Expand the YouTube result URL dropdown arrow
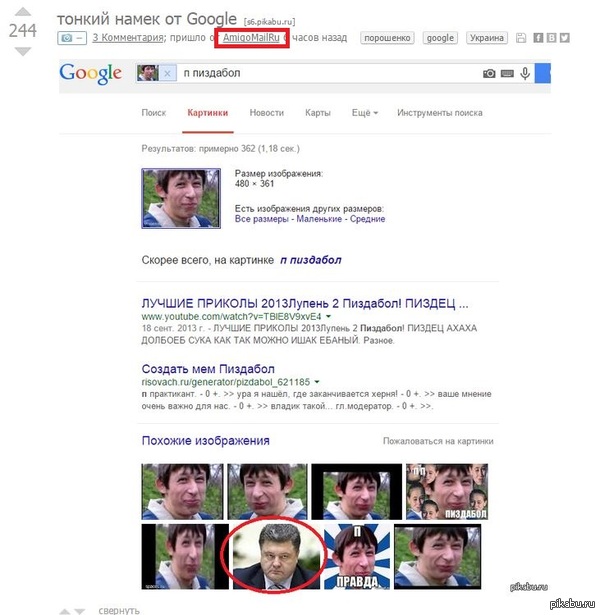Image resolution: width=600 pixels, height=615 pixels. 328,316
